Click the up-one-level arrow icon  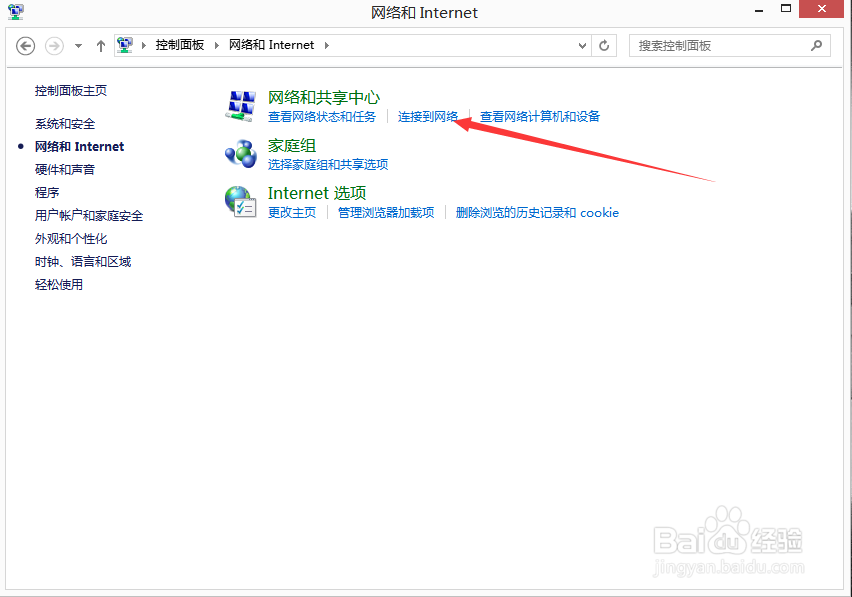(100, 45)
